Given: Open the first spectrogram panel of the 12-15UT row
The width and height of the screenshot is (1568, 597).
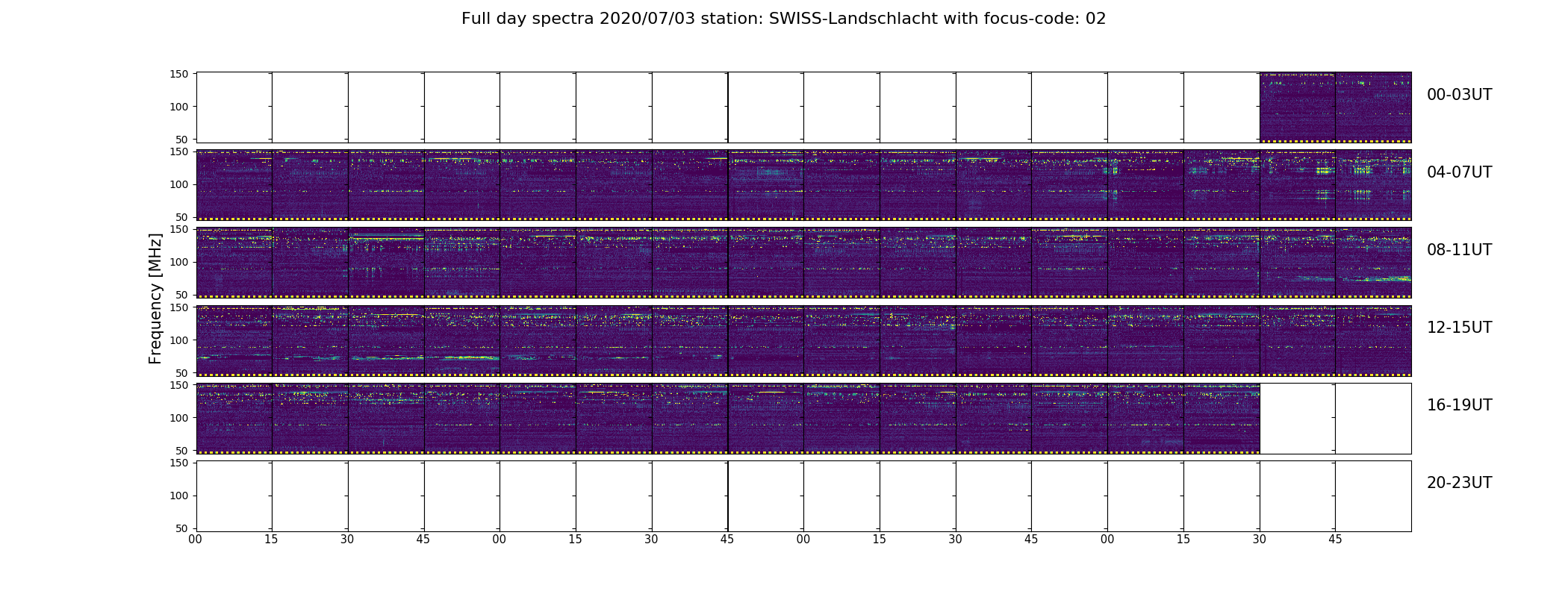Looking at the screenshot, I should click(x=234, y=340).
